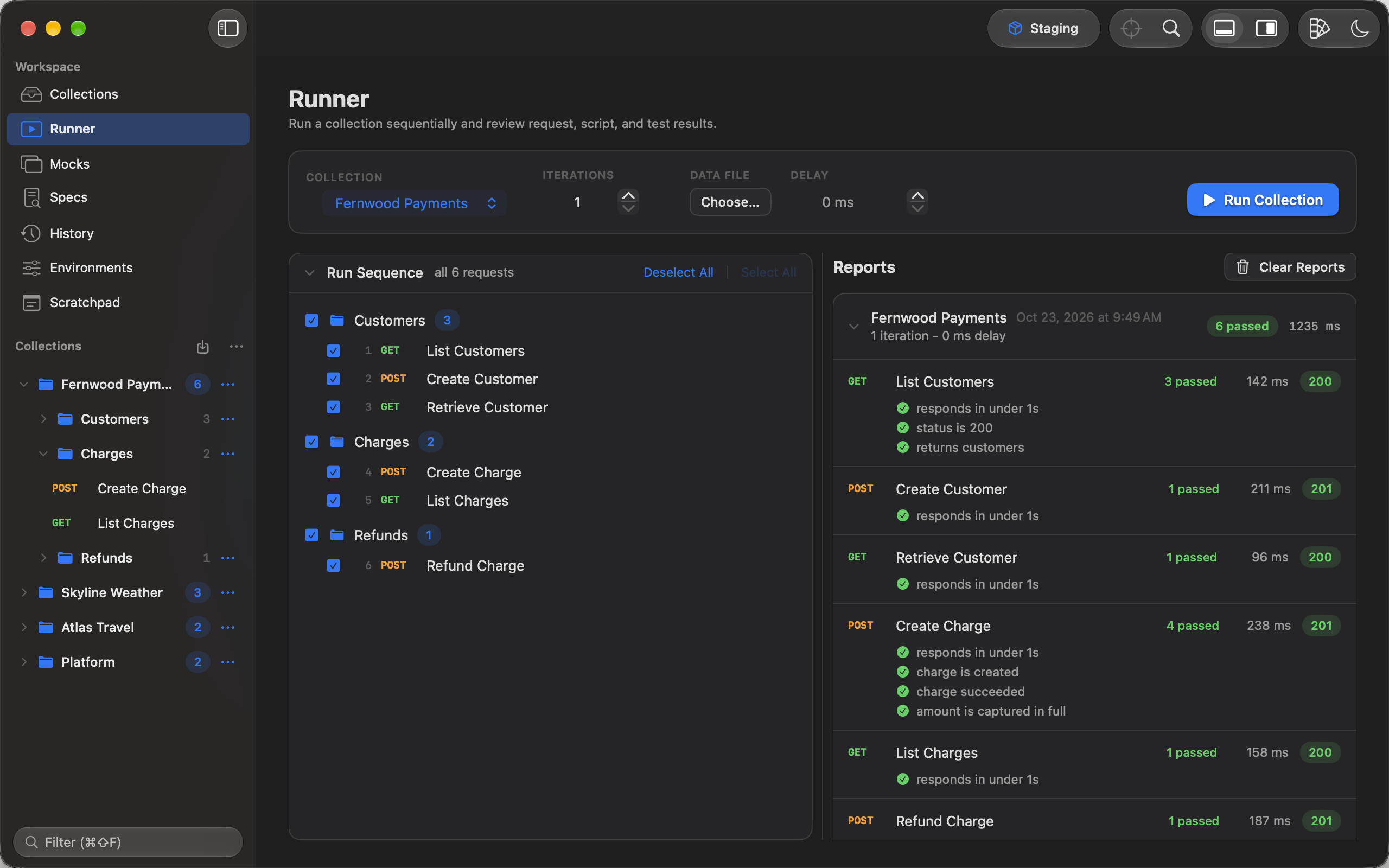Click the Filter search field in sidebar
Image resolution: width=1389 pixels, height=868 pixels.
click(128, 842)
